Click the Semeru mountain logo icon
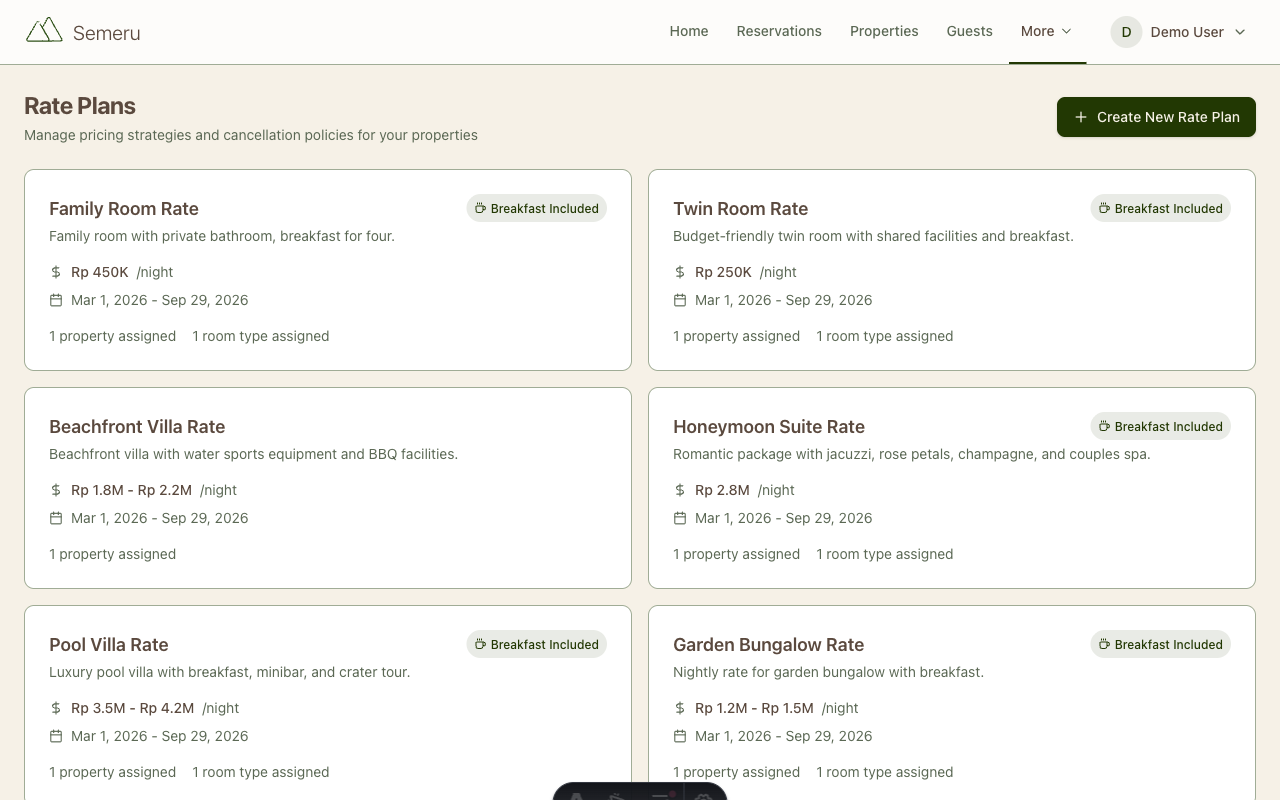This screenshot has width=1280, height=800. [44, 31]
